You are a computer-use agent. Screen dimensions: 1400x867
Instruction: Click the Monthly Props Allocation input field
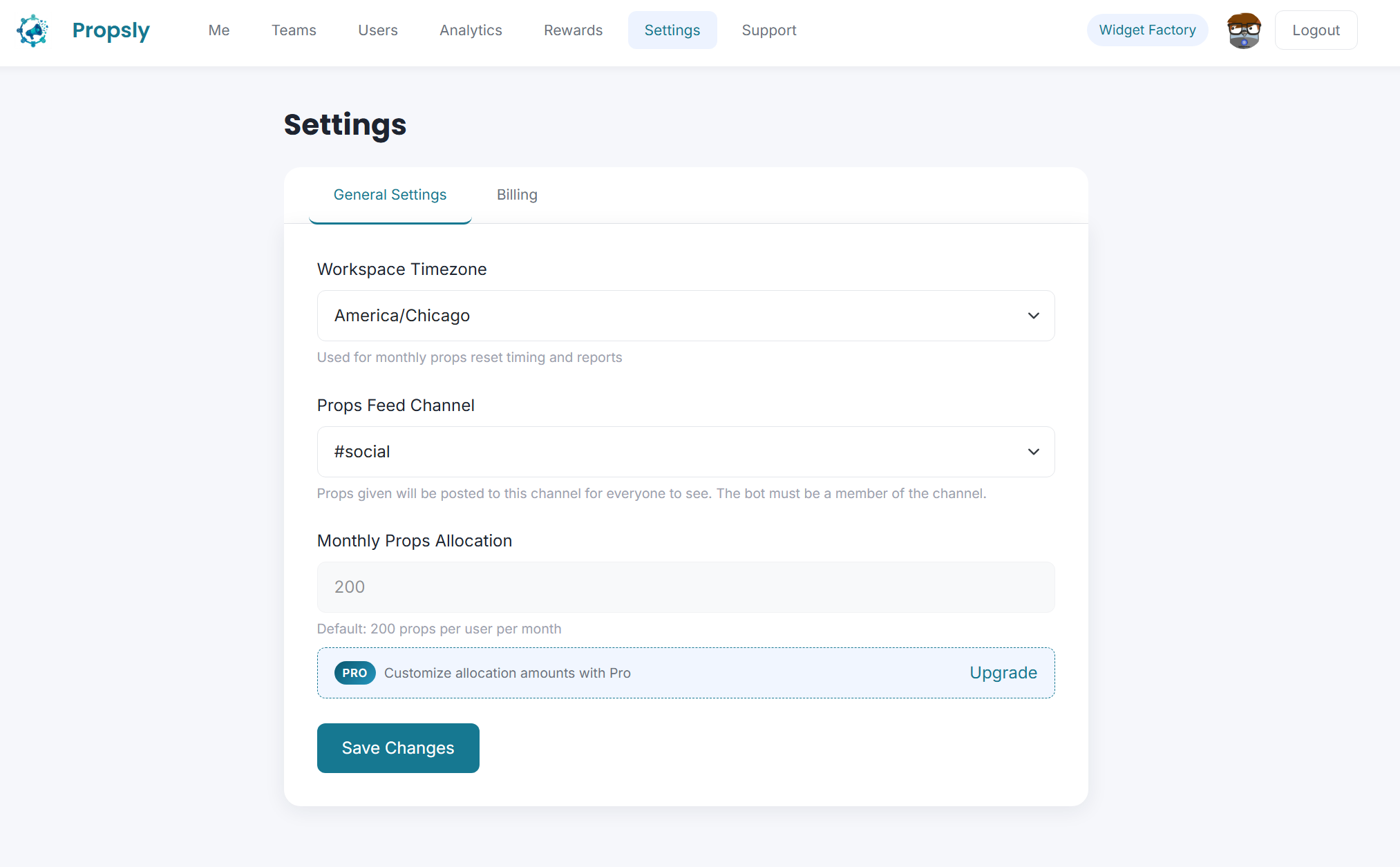[685, 587]
